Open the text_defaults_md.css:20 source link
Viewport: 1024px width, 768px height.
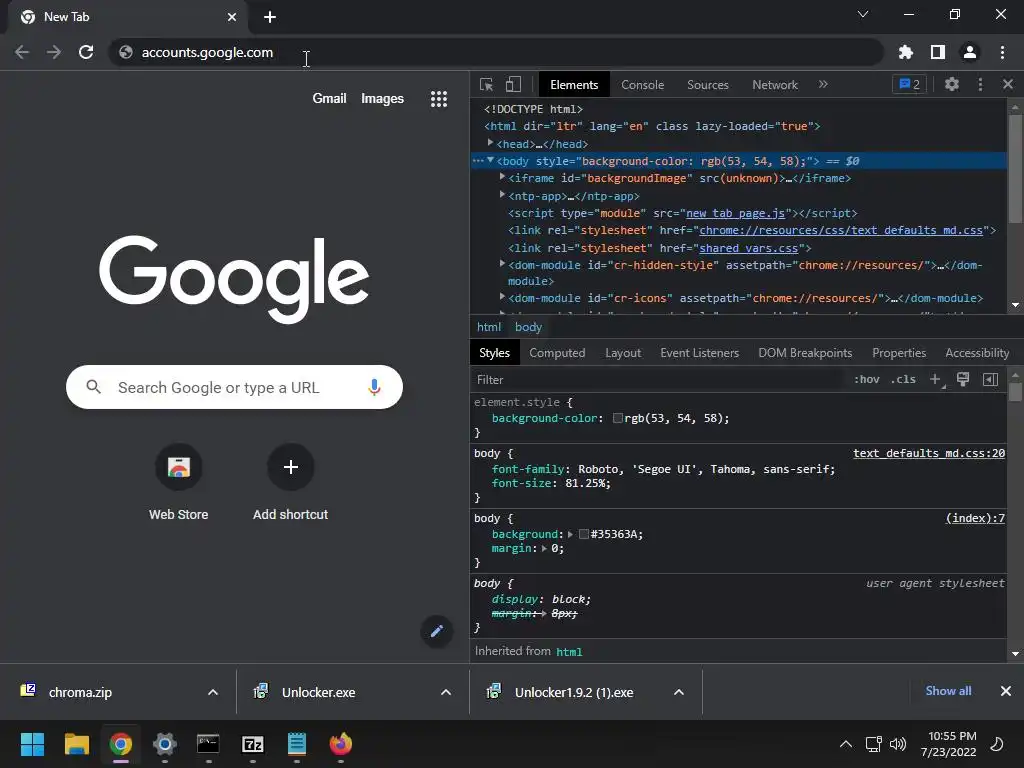tap(929, 453)
